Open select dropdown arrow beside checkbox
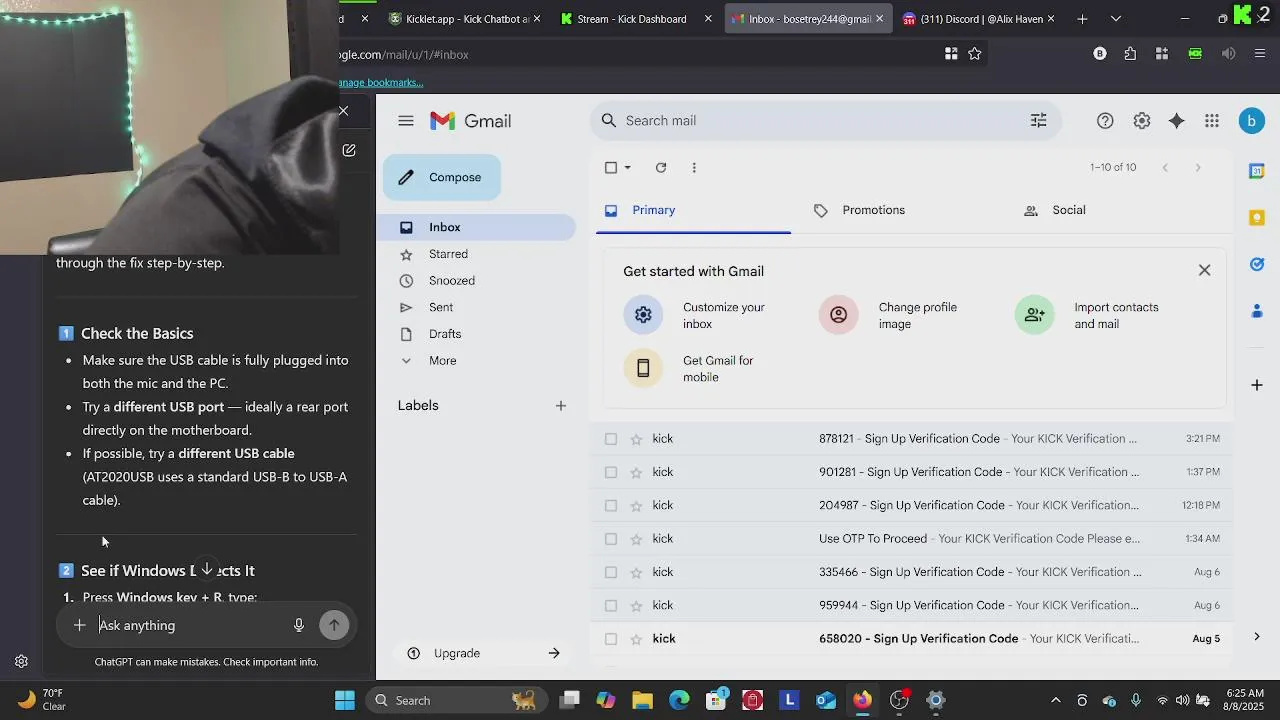1280x720 pixels. pos(628,168)
